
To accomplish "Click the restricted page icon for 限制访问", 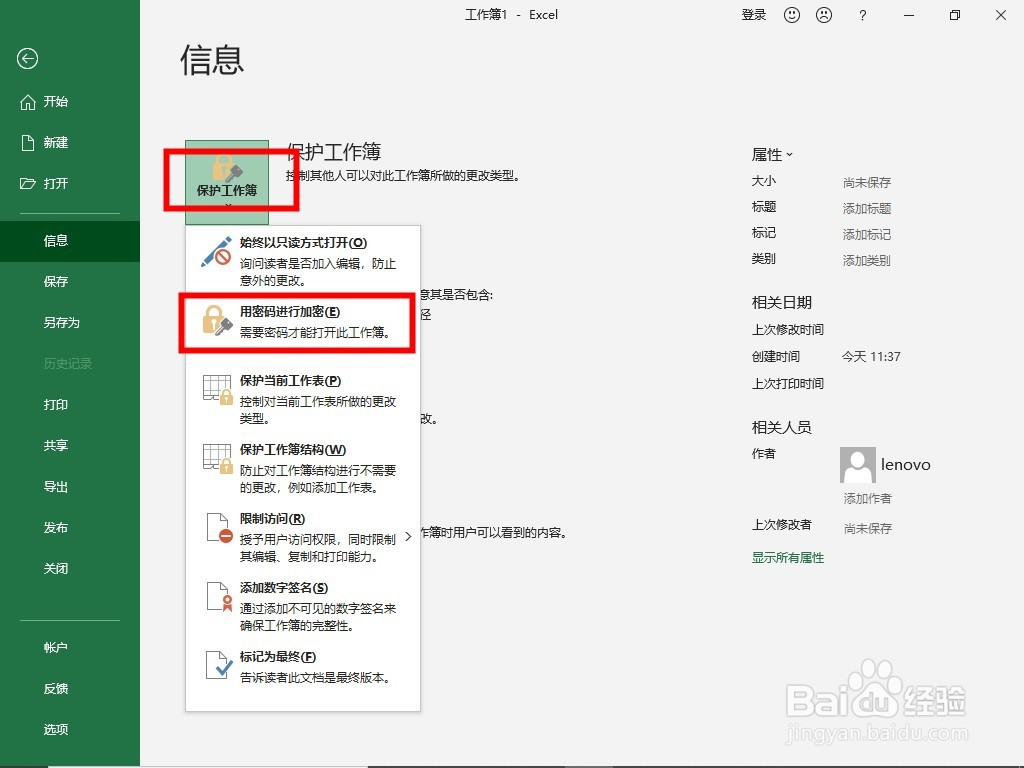I will pos(219,528).
